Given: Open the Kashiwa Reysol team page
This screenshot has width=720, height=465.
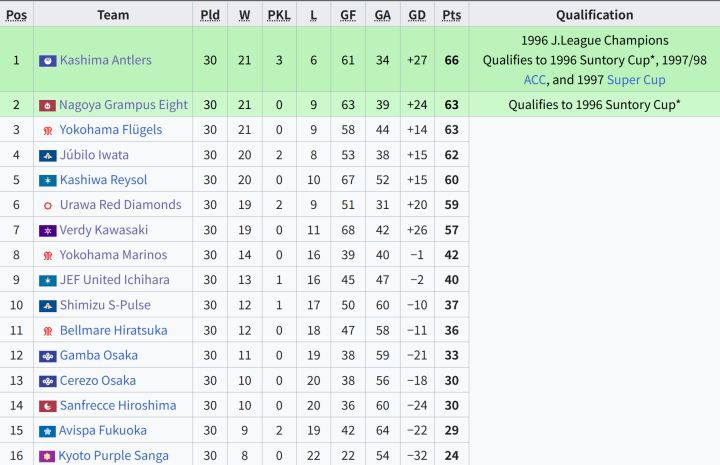Looking at the screenshot, I should (103, 180).
